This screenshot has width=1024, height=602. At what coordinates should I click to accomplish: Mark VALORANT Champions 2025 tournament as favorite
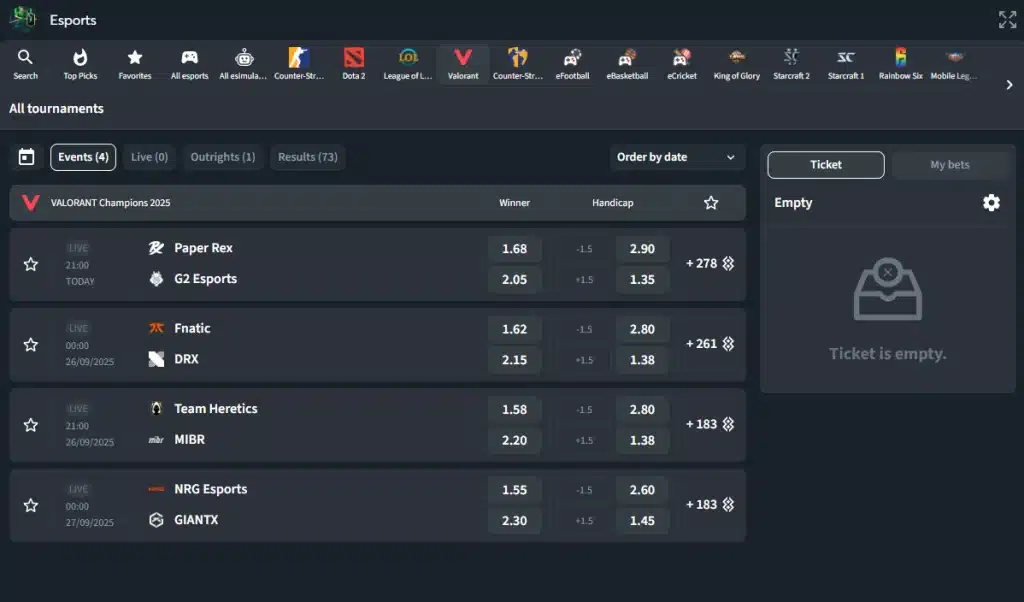[711, 203]
